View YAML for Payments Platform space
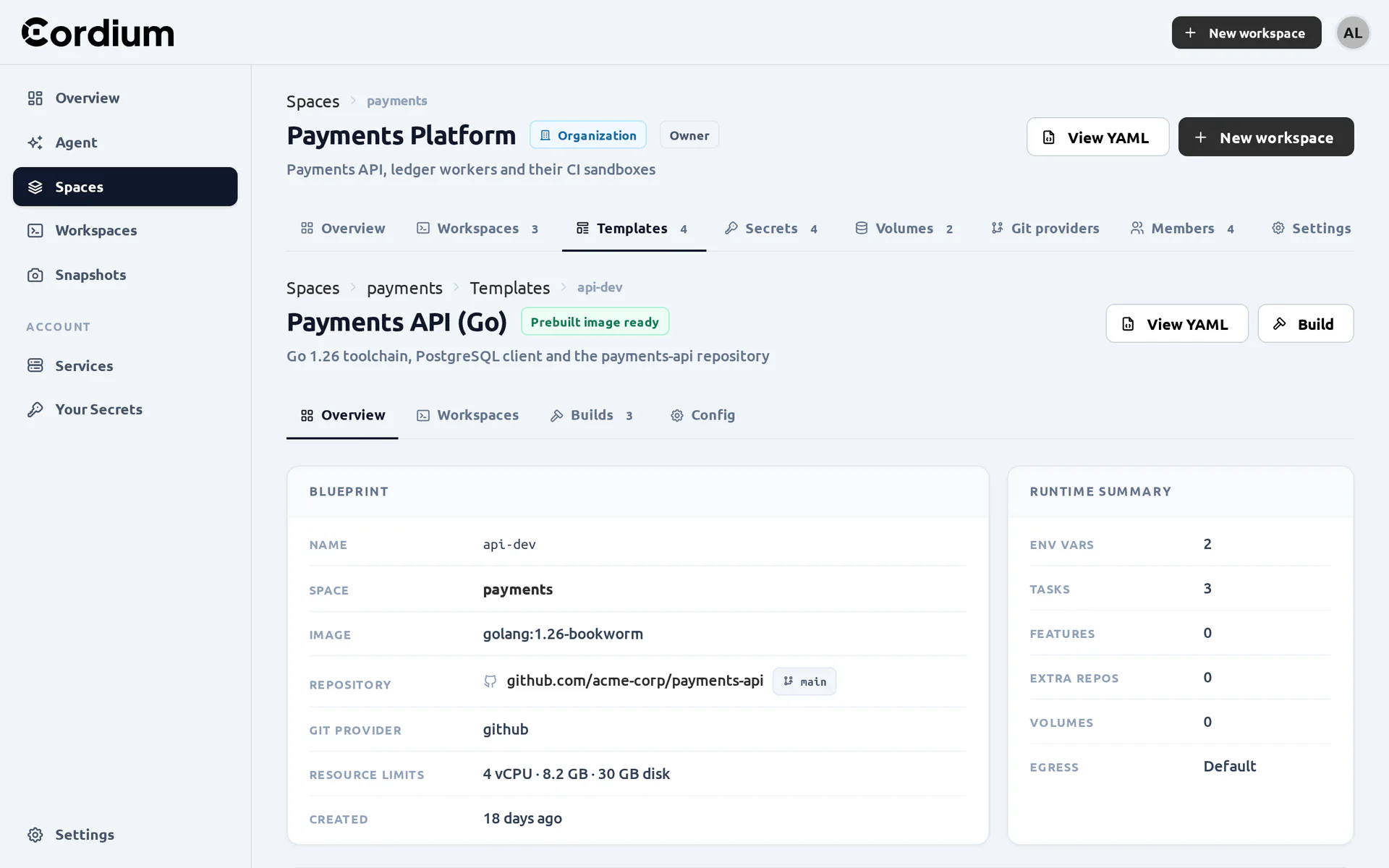This screenshot has height=868, width=1389. (1097, 137)
